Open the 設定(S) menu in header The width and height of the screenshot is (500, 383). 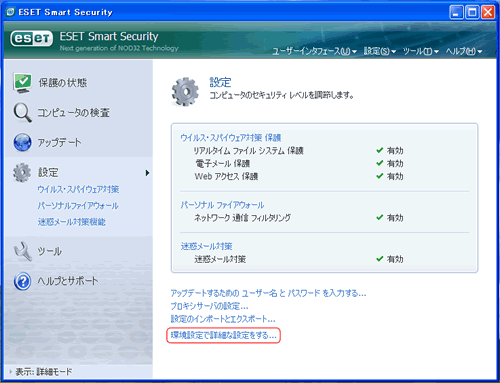[380, 51]
